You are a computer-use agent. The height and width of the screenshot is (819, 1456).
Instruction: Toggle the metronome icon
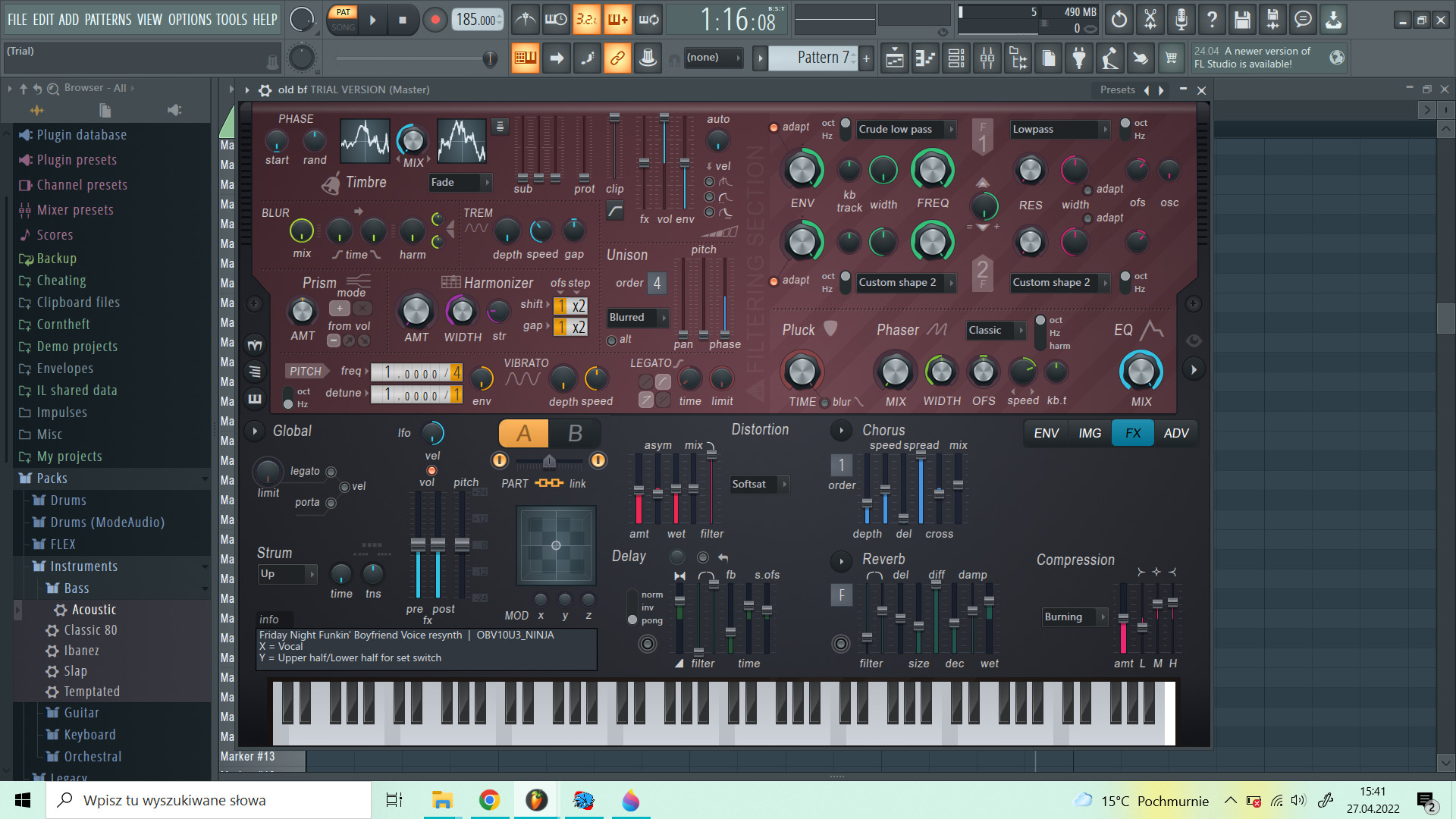click(x=525, y=19)
